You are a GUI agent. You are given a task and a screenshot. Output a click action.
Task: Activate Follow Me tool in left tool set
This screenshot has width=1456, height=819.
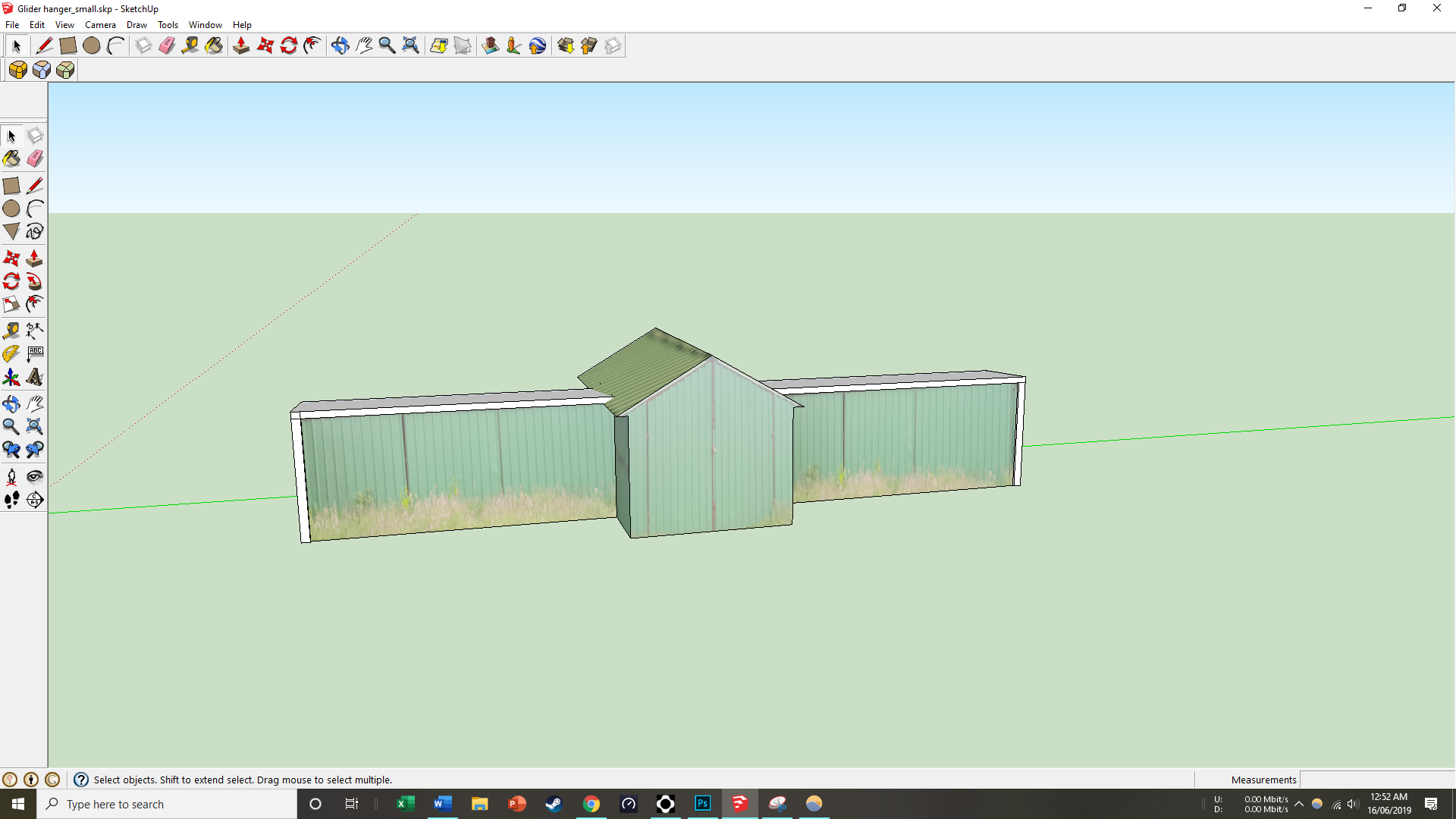point(35,281)
